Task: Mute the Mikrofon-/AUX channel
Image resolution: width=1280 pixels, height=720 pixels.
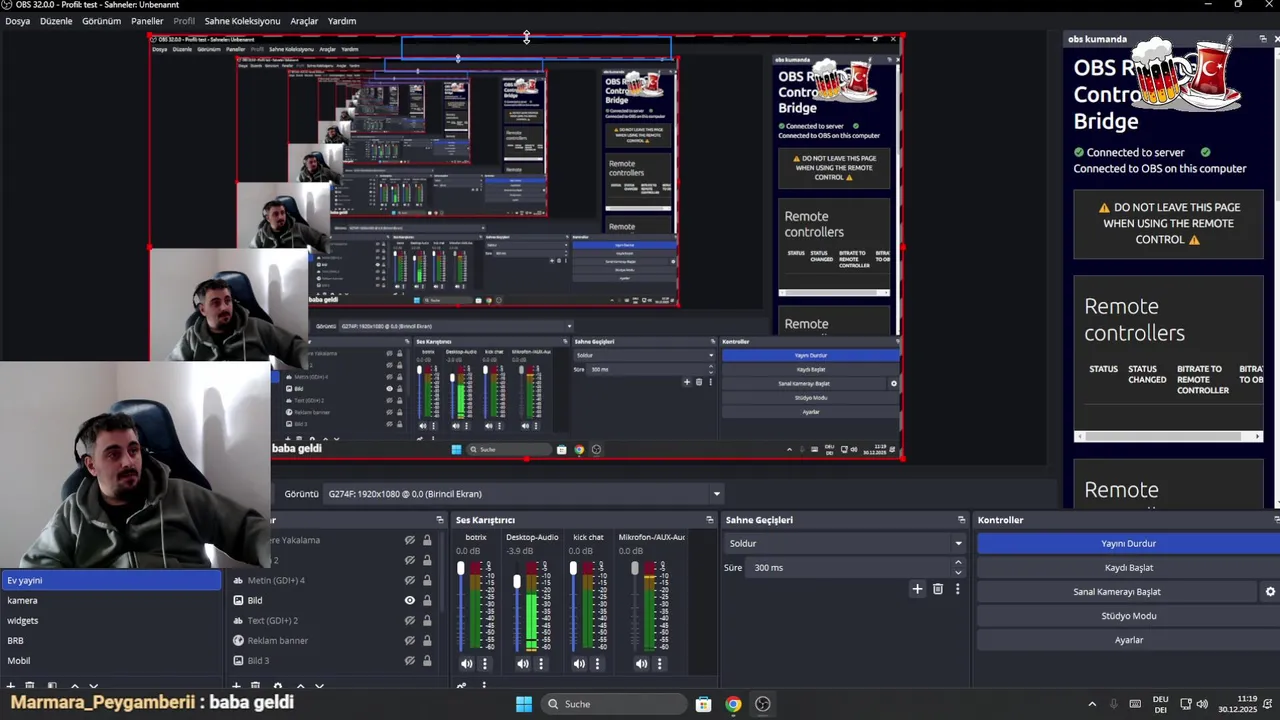Action: 641,664
